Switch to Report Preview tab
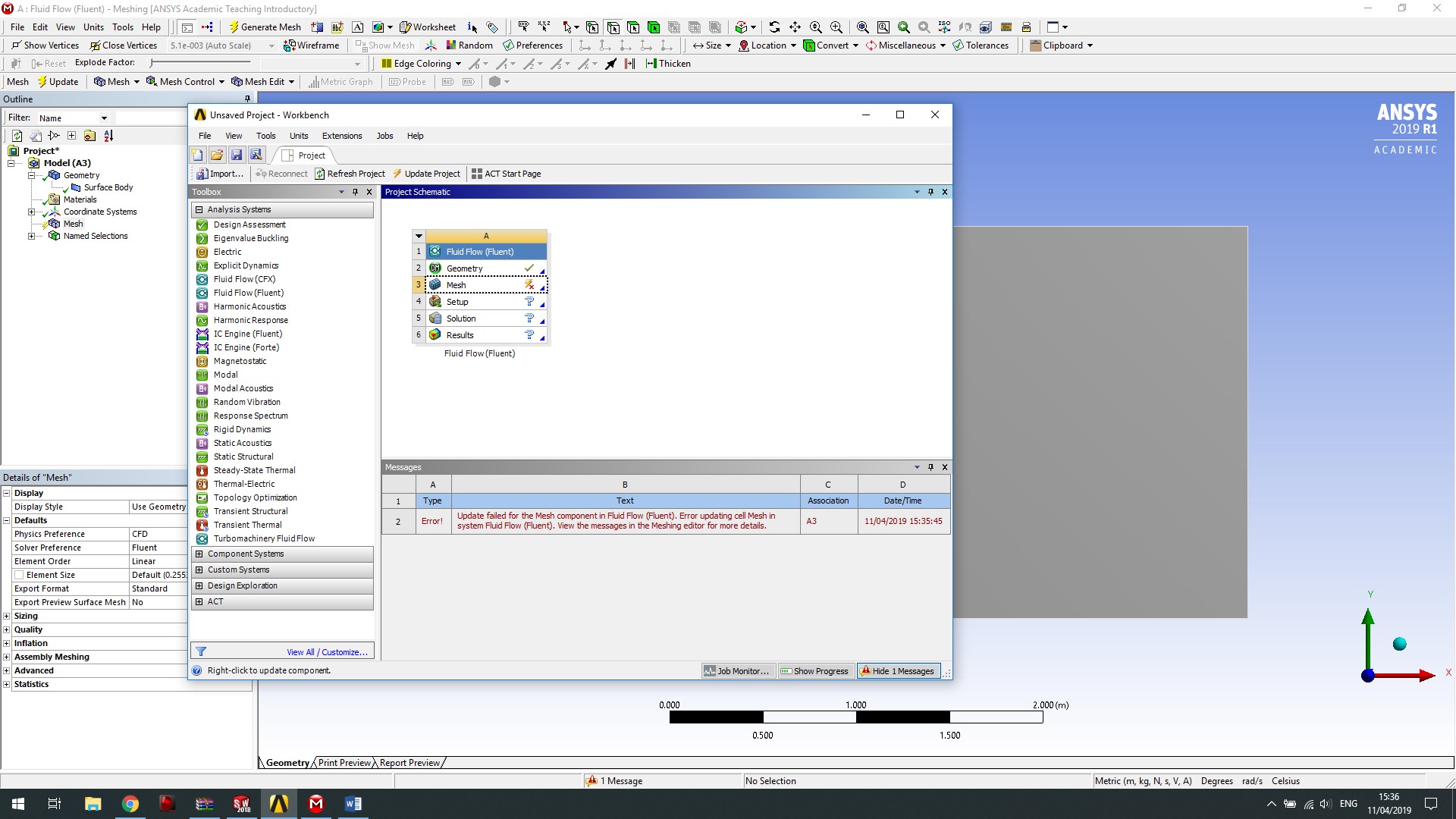The height and width of the screenshot is (819, 1456). click(409, 763)
